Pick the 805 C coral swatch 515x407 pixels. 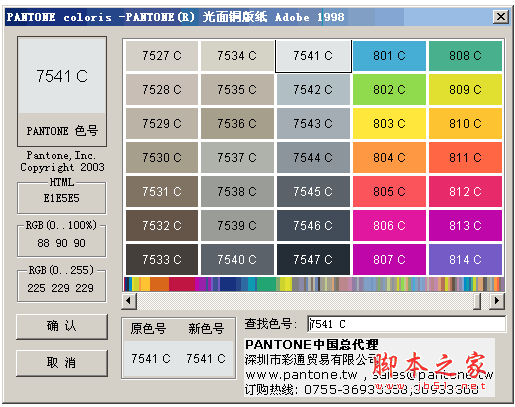click(389, 192)
